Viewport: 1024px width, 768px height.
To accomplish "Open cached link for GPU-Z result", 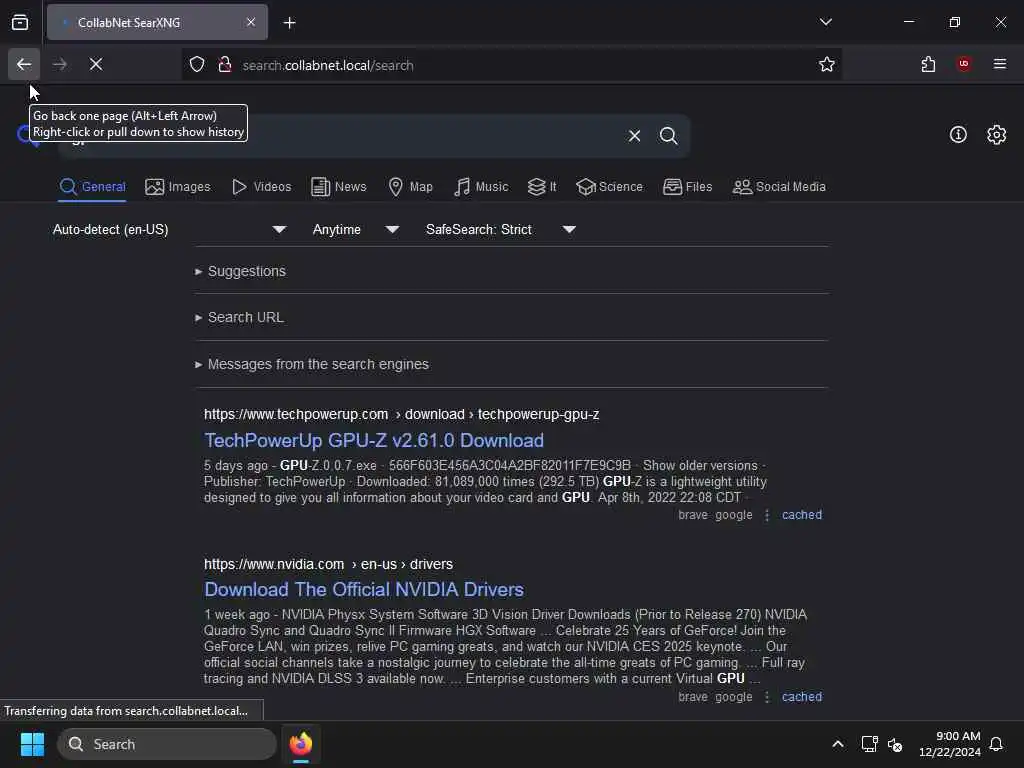I will click(802, 515).
